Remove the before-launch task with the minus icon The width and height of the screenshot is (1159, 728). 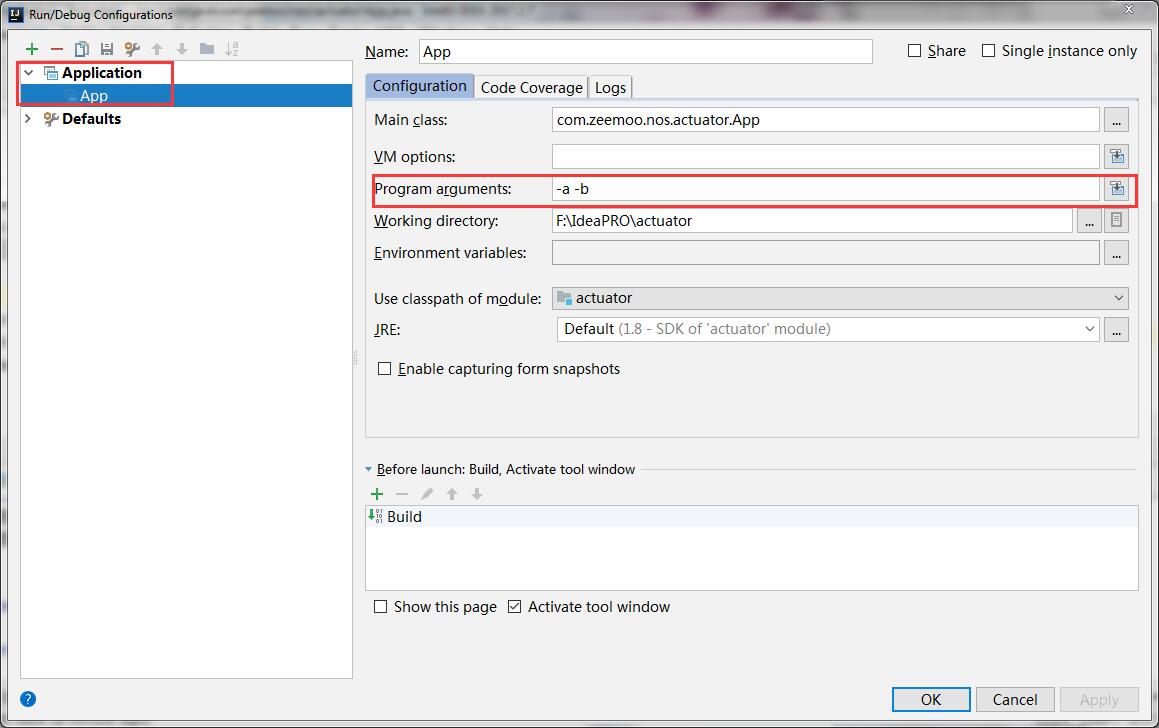coord(402,494)
